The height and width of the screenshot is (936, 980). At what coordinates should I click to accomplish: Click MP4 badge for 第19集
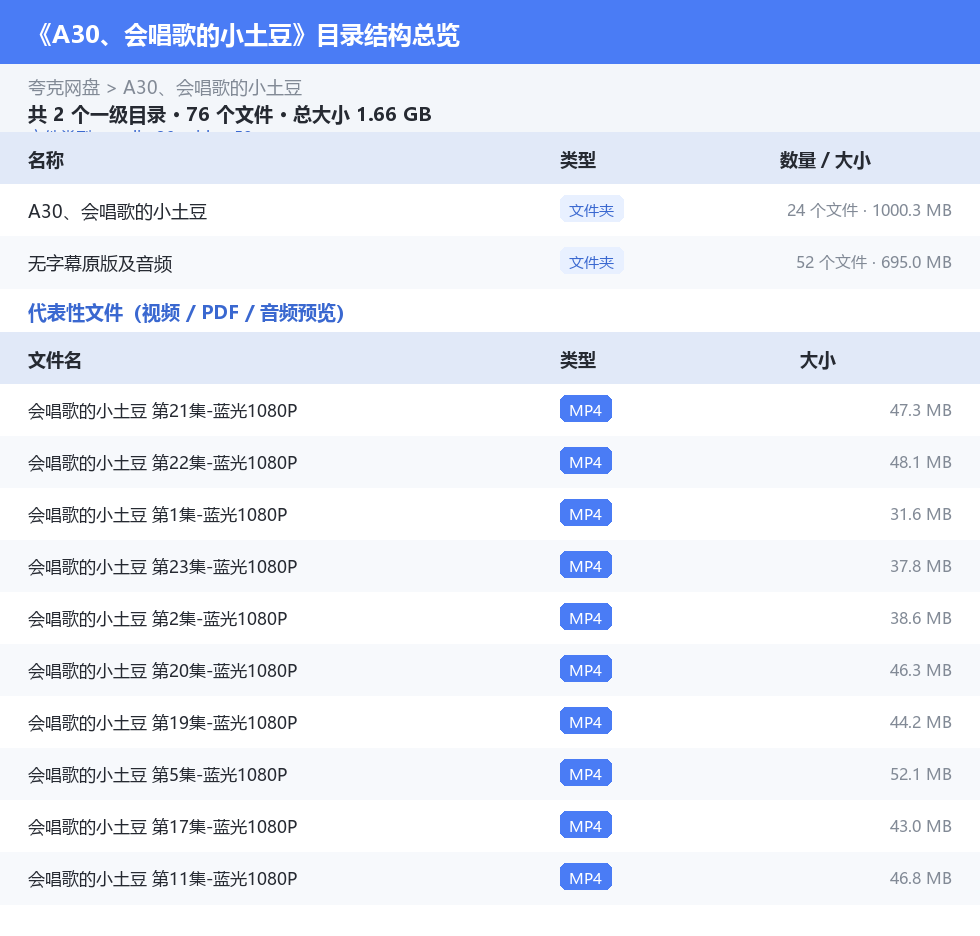pos(586,721)
